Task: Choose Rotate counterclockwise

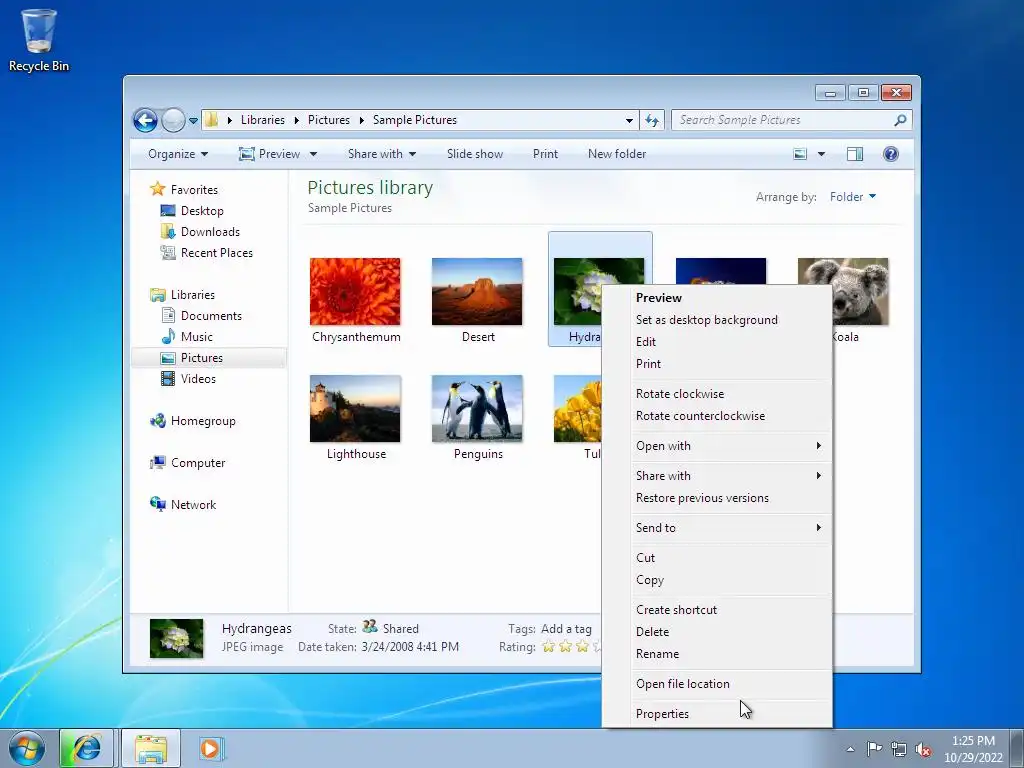Action: (717, 416)
